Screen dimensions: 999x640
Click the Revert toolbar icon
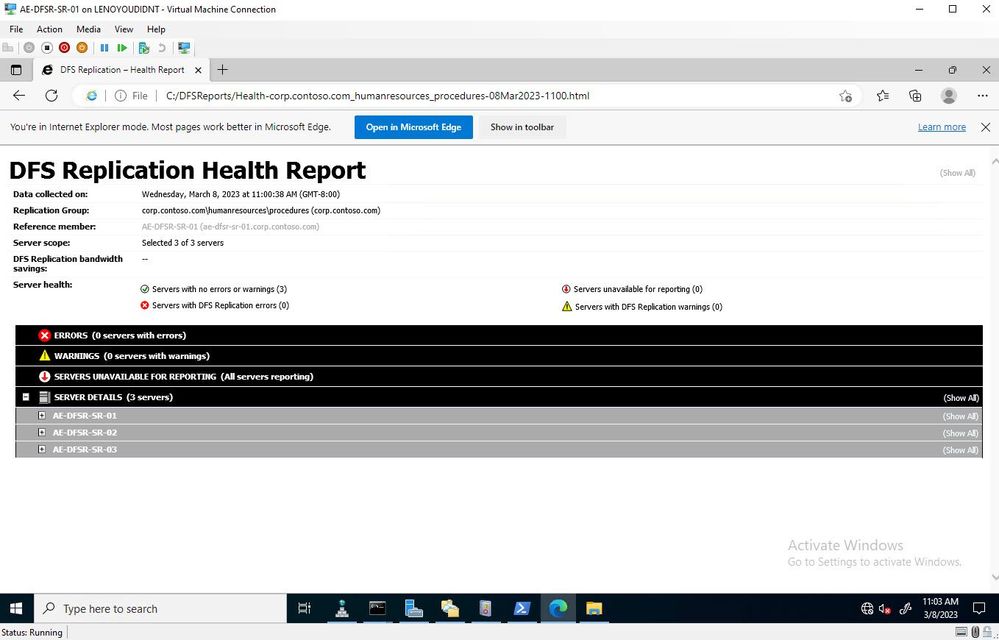pos(162,48)
